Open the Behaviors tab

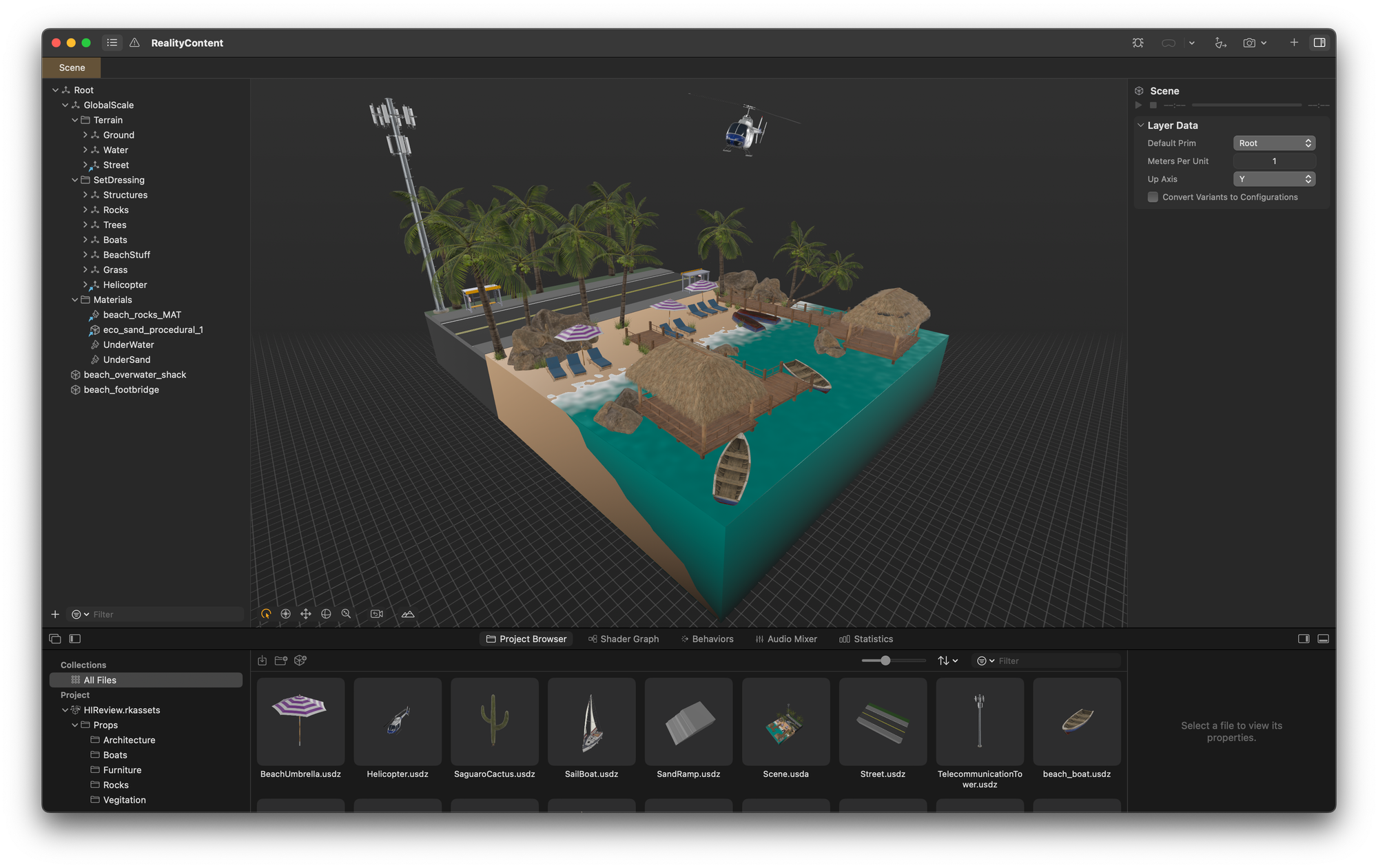(707, 639)
